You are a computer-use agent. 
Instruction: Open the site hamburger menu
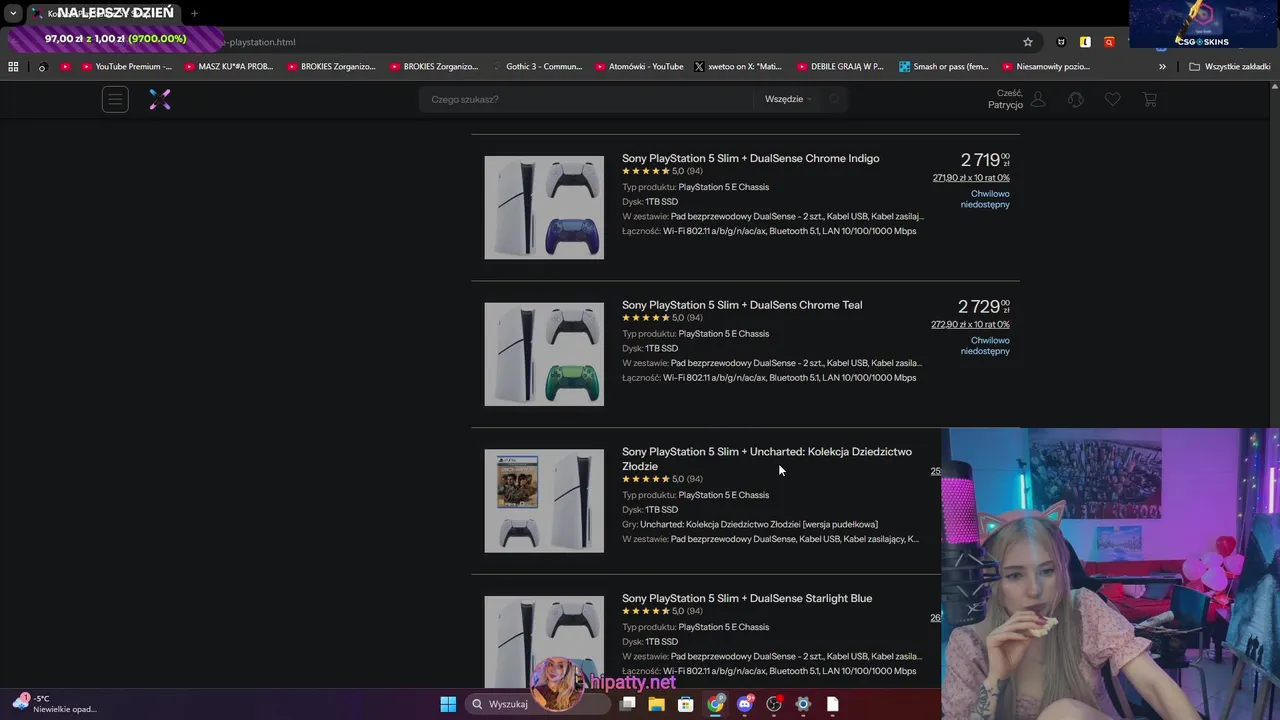[x=115, y=99]
